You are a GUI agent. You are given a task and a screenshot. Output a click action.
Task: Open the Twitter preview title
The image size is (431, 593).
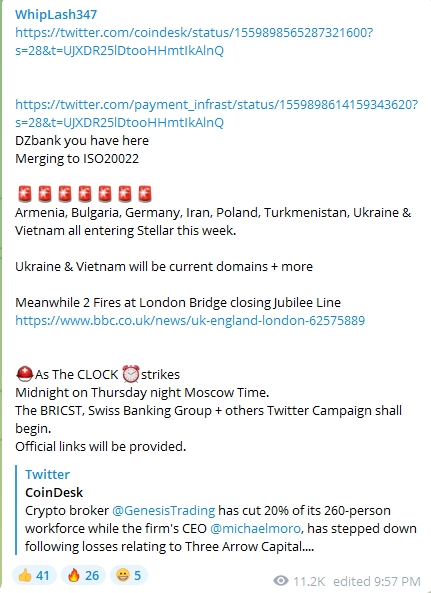pos(48,474)
